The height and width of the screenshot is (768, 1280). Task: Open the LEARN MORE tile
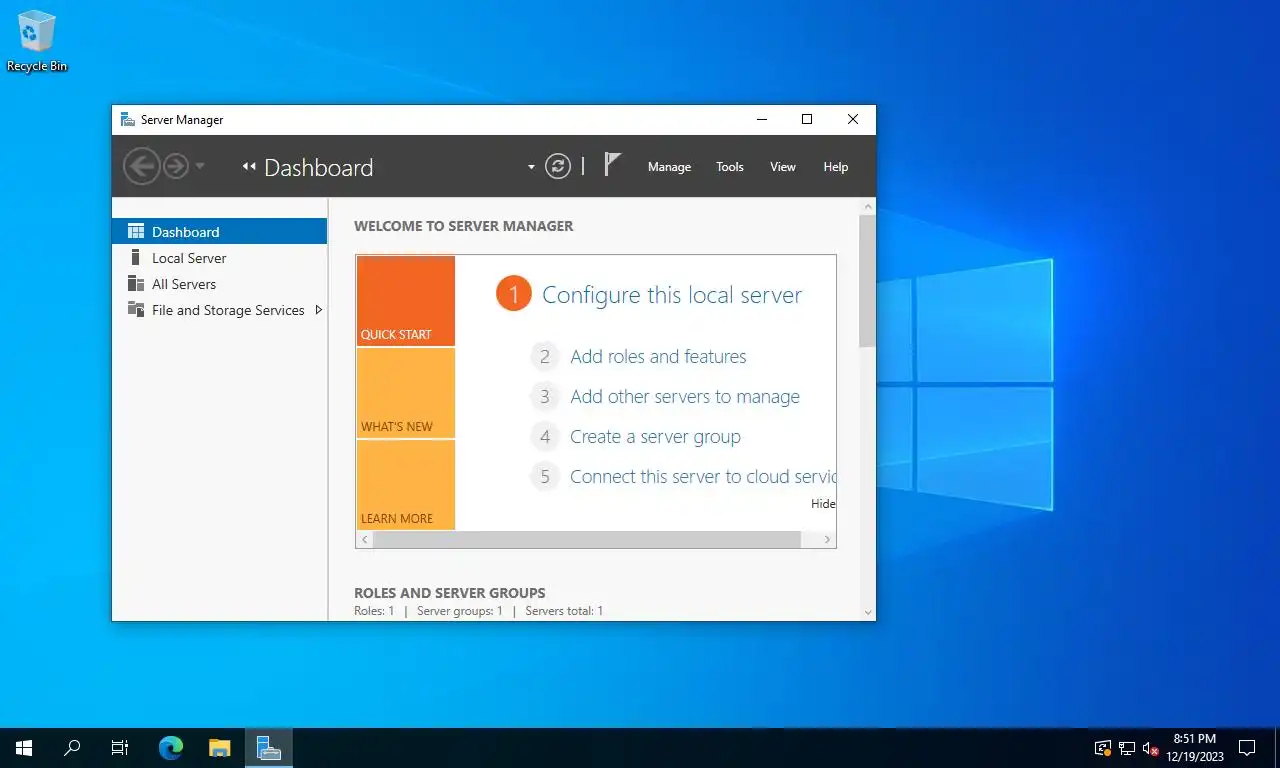tap(406, 485)
